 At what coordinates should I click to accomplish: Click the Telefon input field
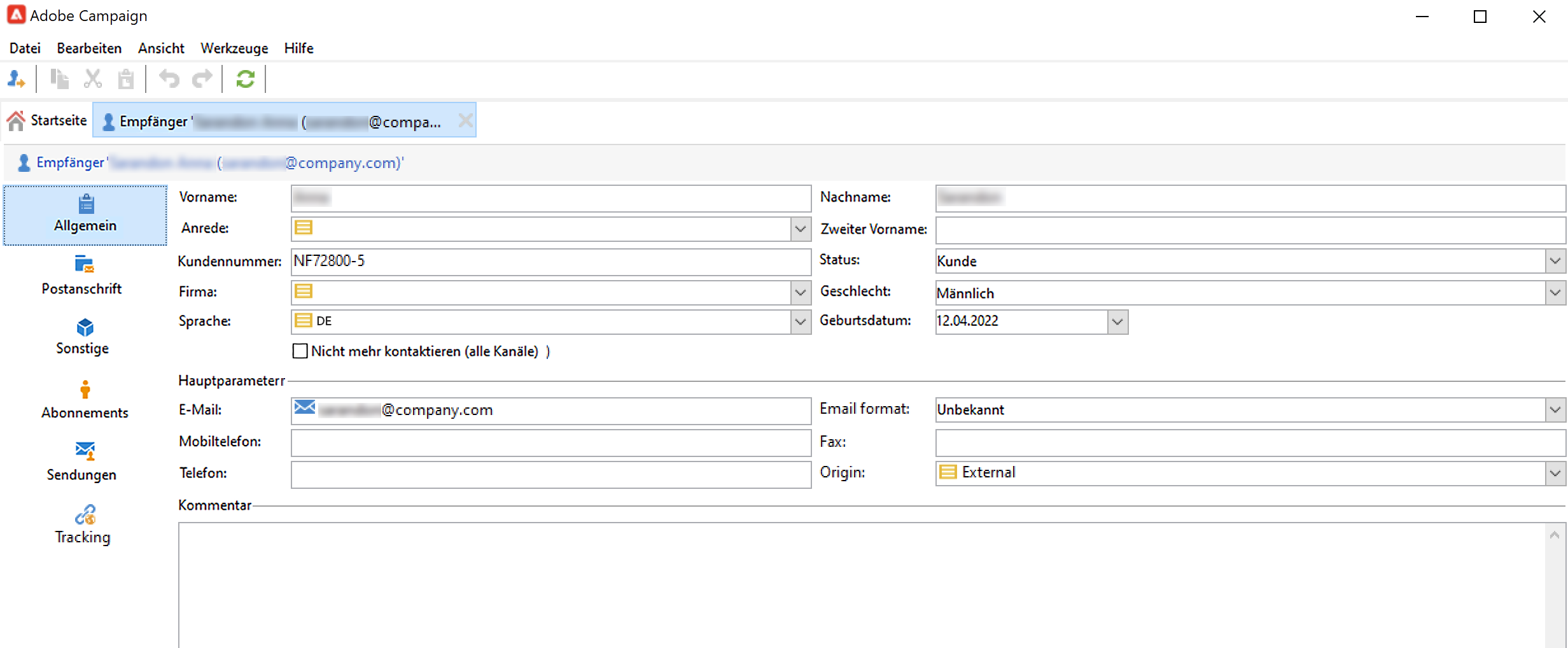551,475
